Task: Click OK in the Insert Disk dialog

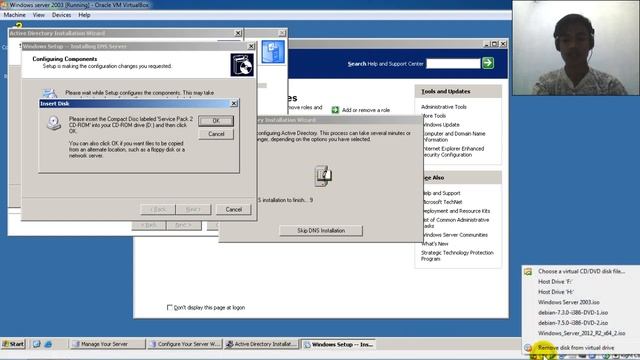Action: pos(216,121)
